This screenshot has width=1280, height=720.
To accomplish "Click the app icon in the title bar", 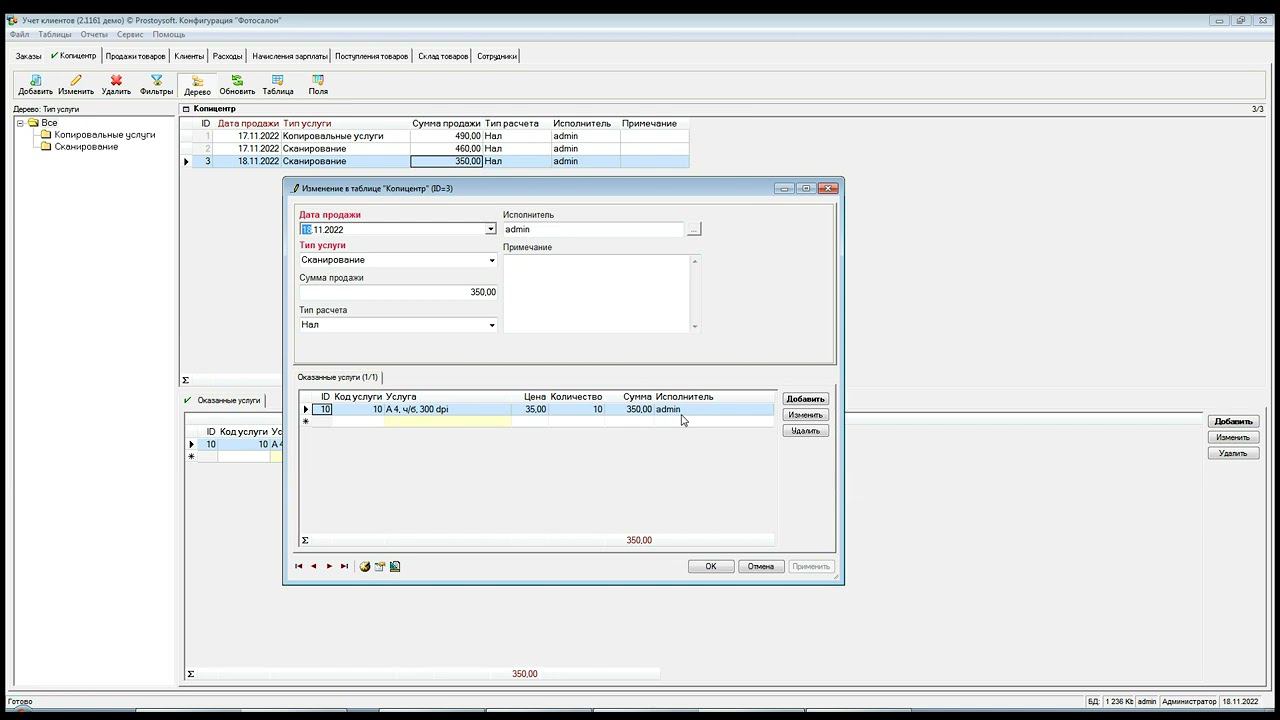I will 12,20.
